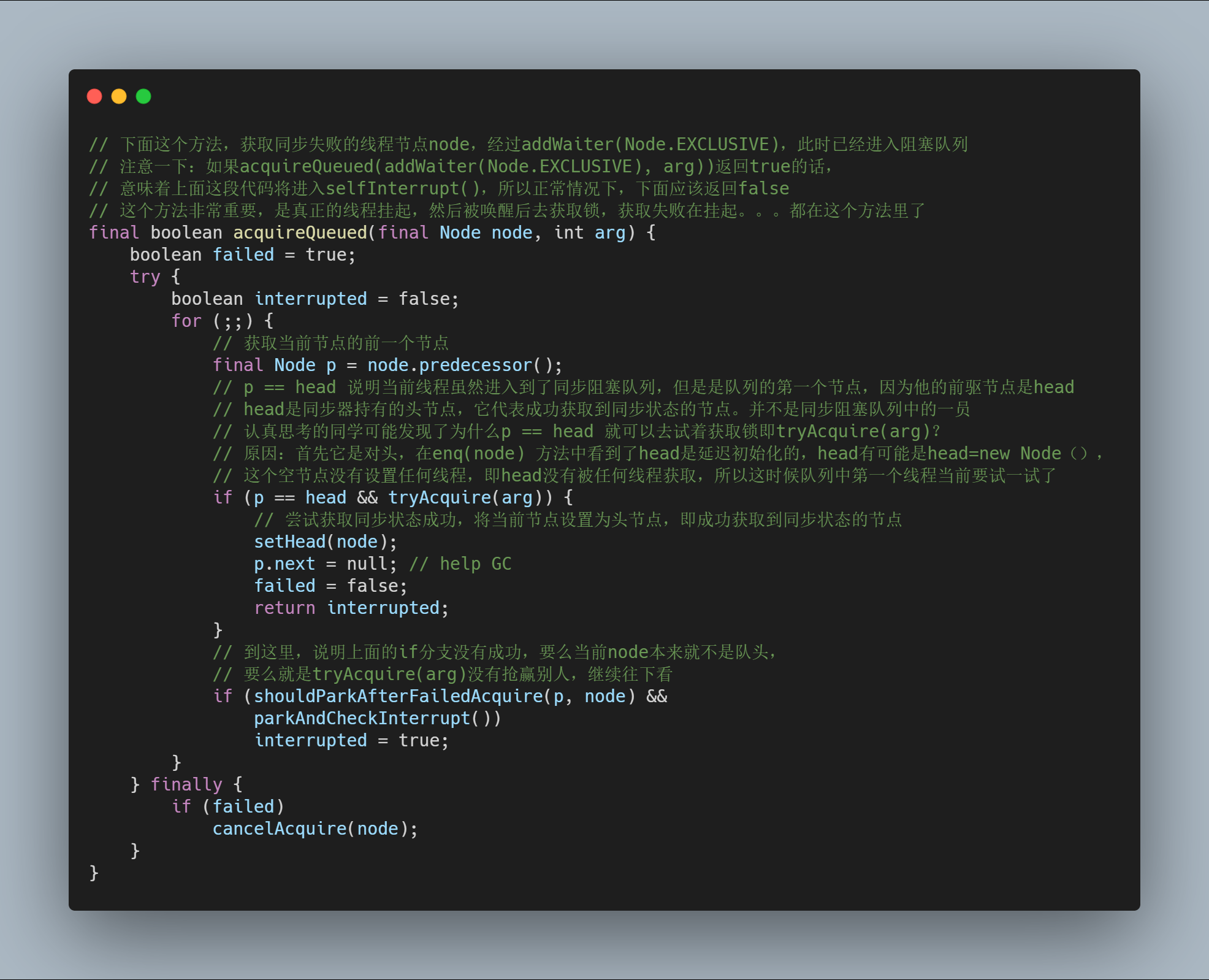Click 'boolean failed = true;' line
Image resolution: width=1209 pixels, height=980 pixels.
pos(243,255)
